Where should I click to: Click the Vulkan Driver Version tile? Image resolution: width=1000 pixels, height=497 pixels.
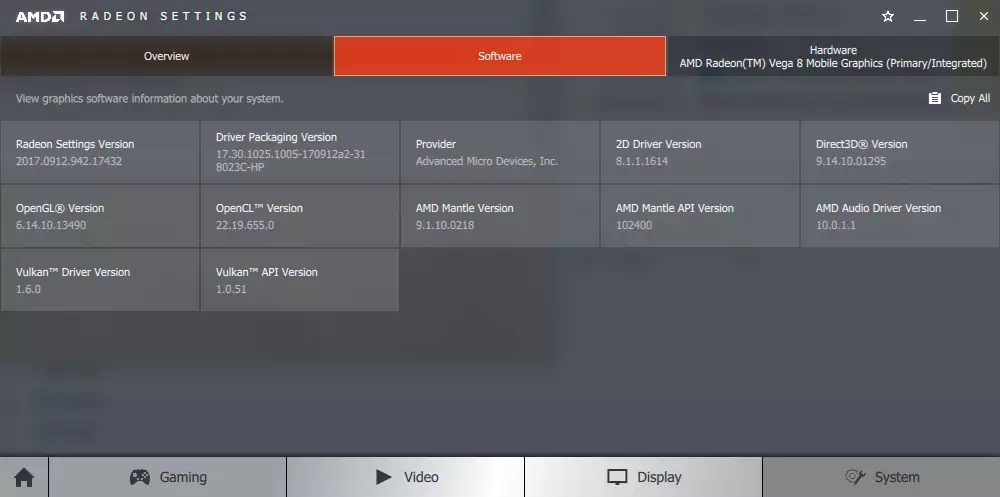tap(99, 280)
